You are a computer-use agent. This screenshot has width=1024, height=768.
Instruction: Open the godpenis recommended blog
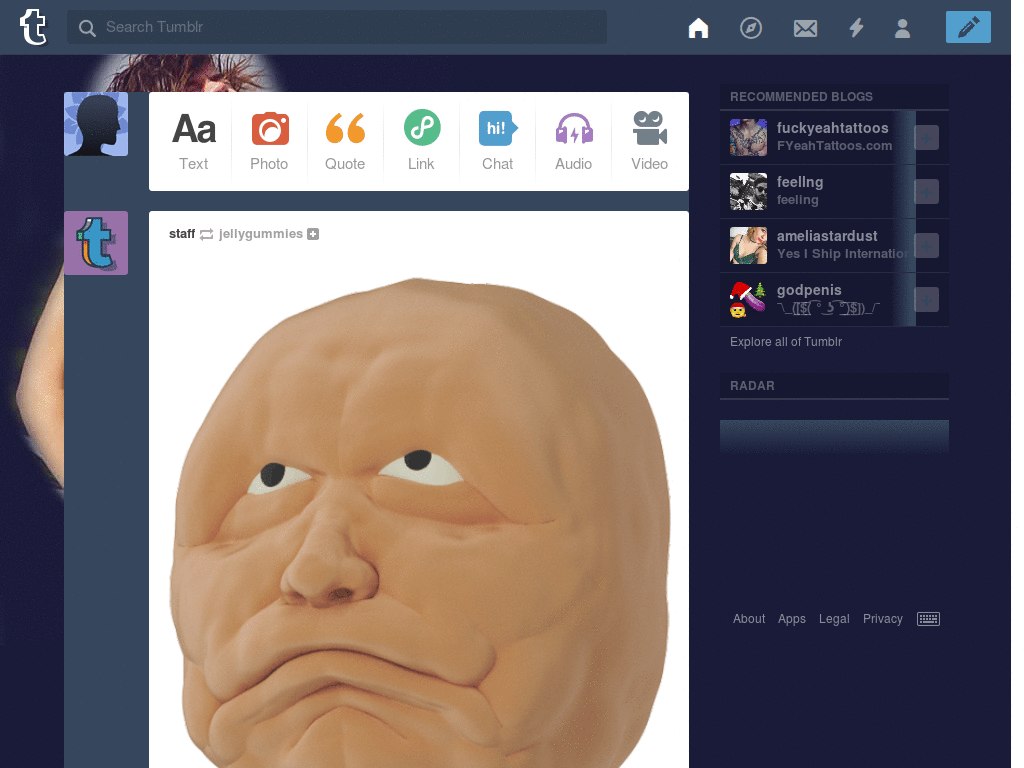pos(809,290)
